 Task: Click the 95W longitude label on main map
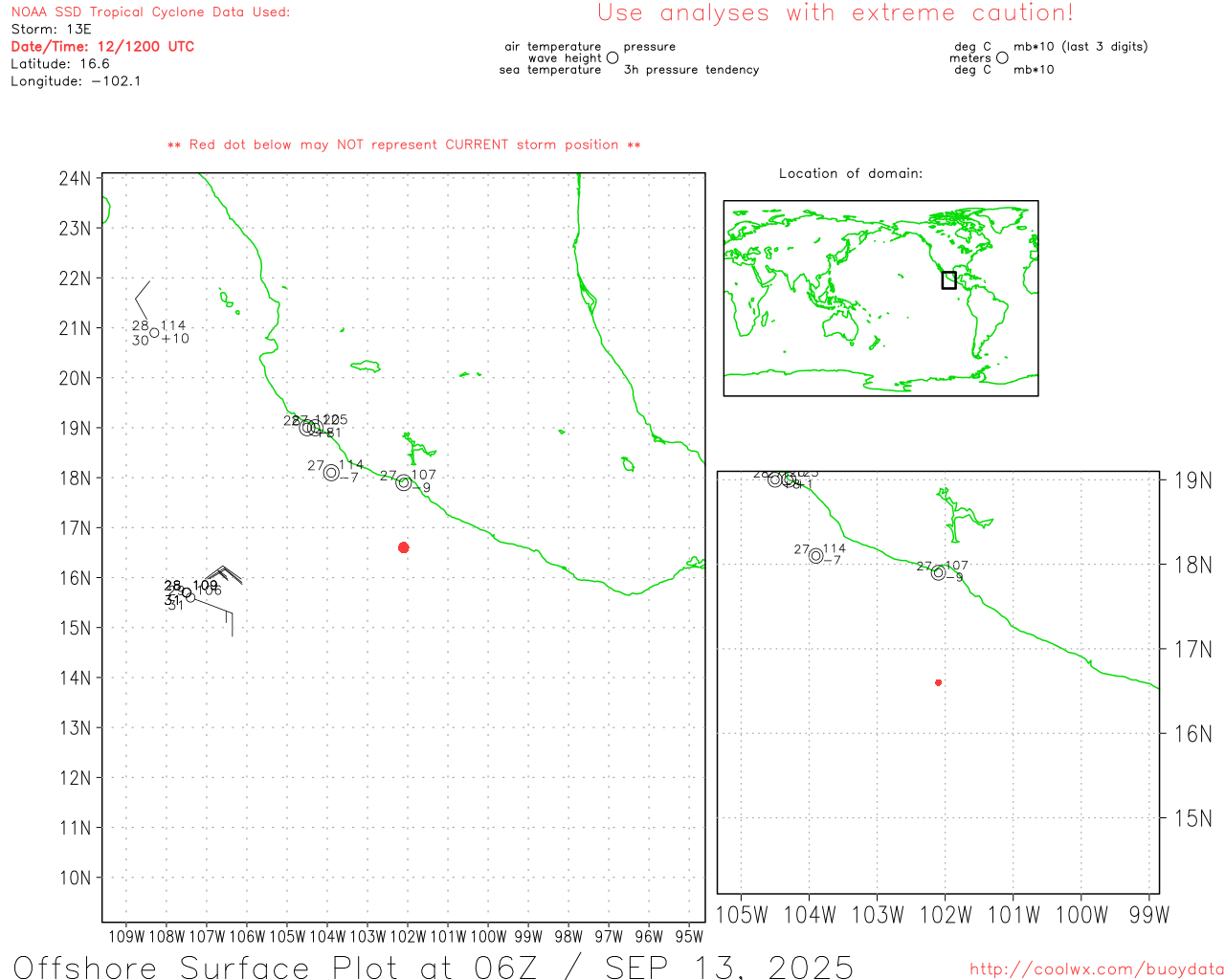point(689,937)
